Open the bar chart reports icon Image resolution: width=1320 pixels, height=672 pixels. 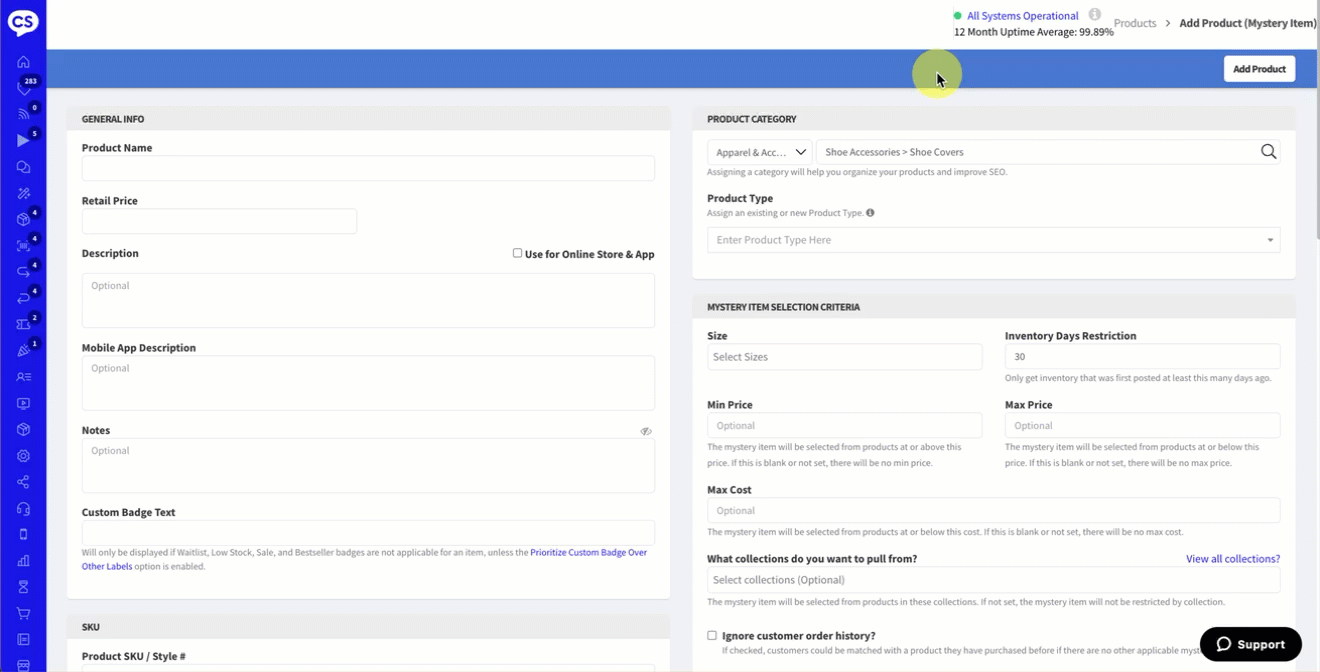[x=23, y=561]
